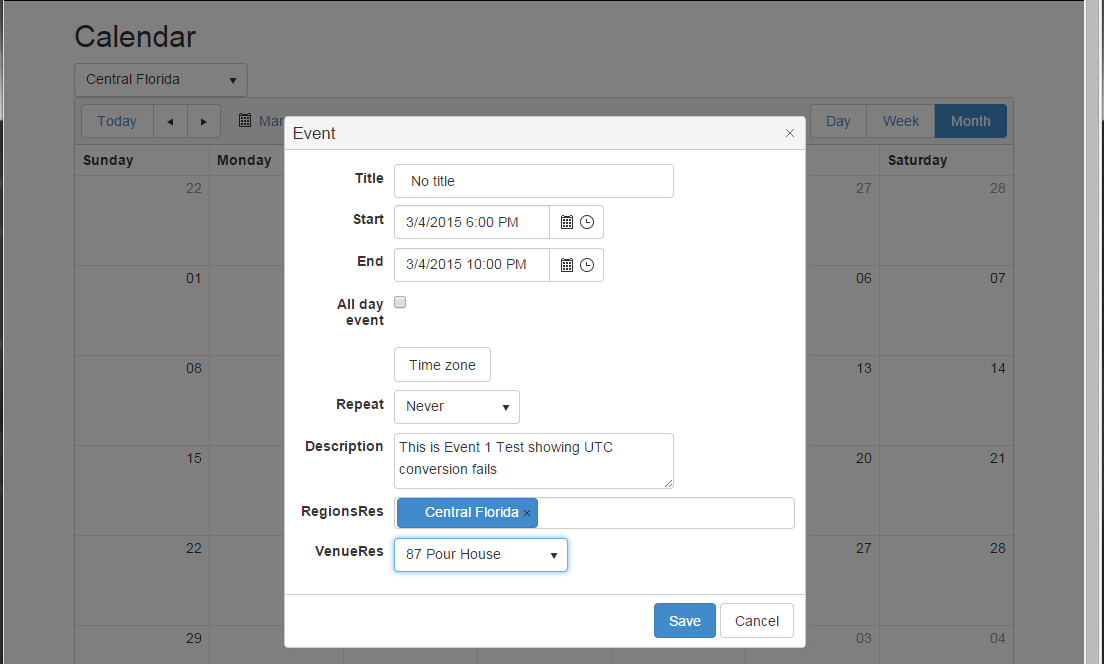Open the Central Florida region selector

[x=161, y=80]
